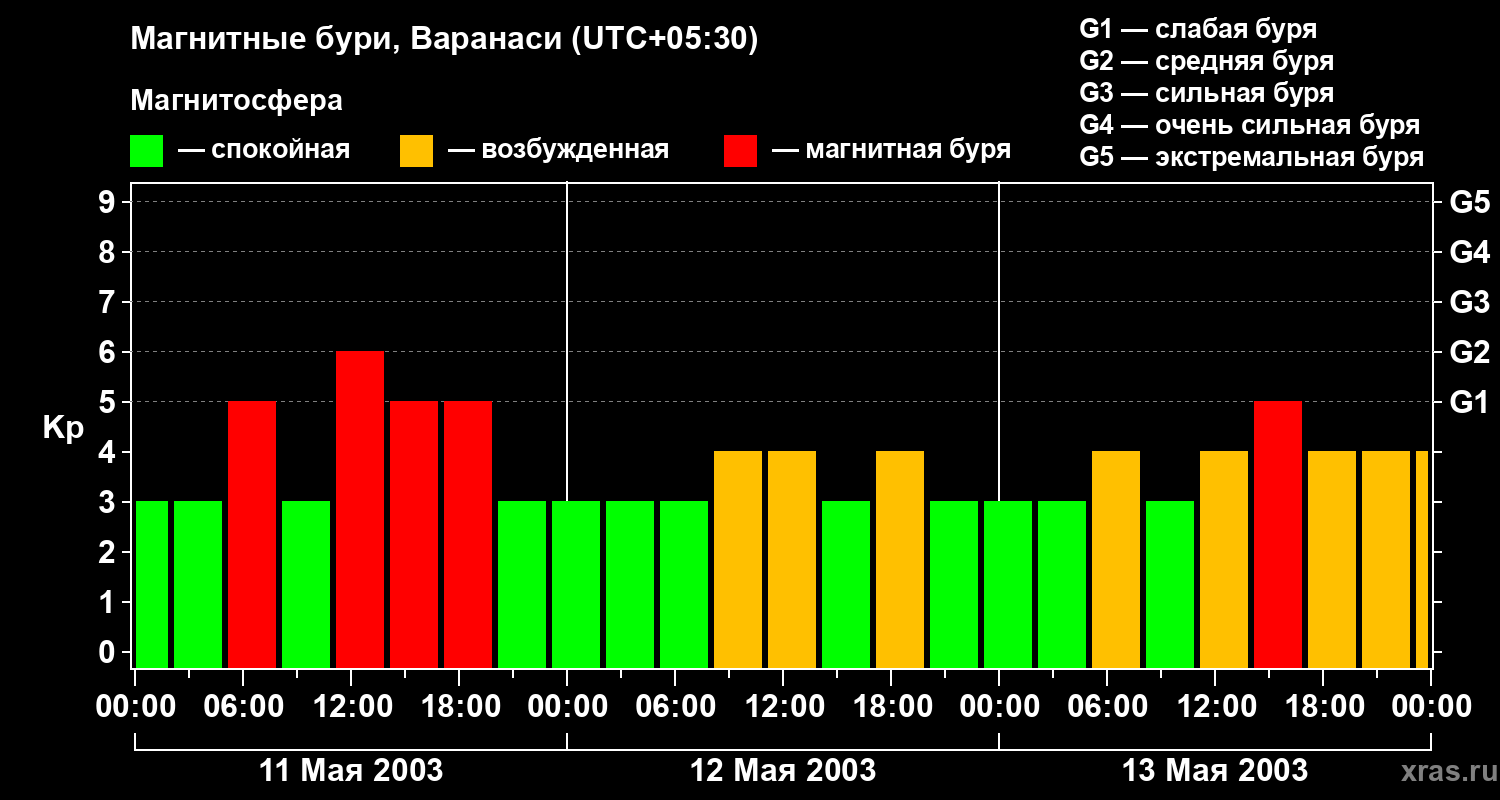Viewport: 1500px width, 800px height.
Task: Click the first green bar on 11 May
Action: pyautogui.click(x=152, y=584)
